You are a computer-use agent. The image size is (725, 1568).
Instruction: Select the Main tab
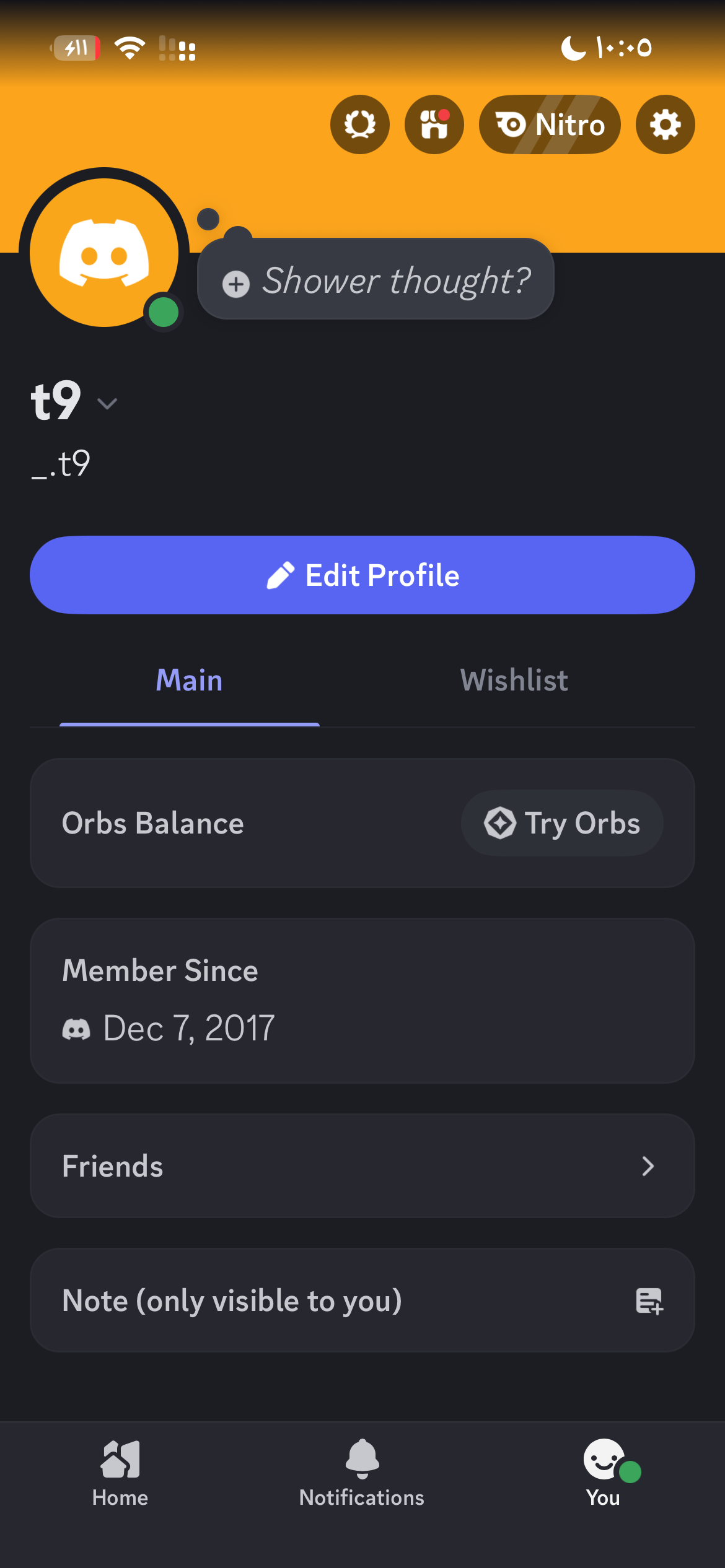[189, 680]
